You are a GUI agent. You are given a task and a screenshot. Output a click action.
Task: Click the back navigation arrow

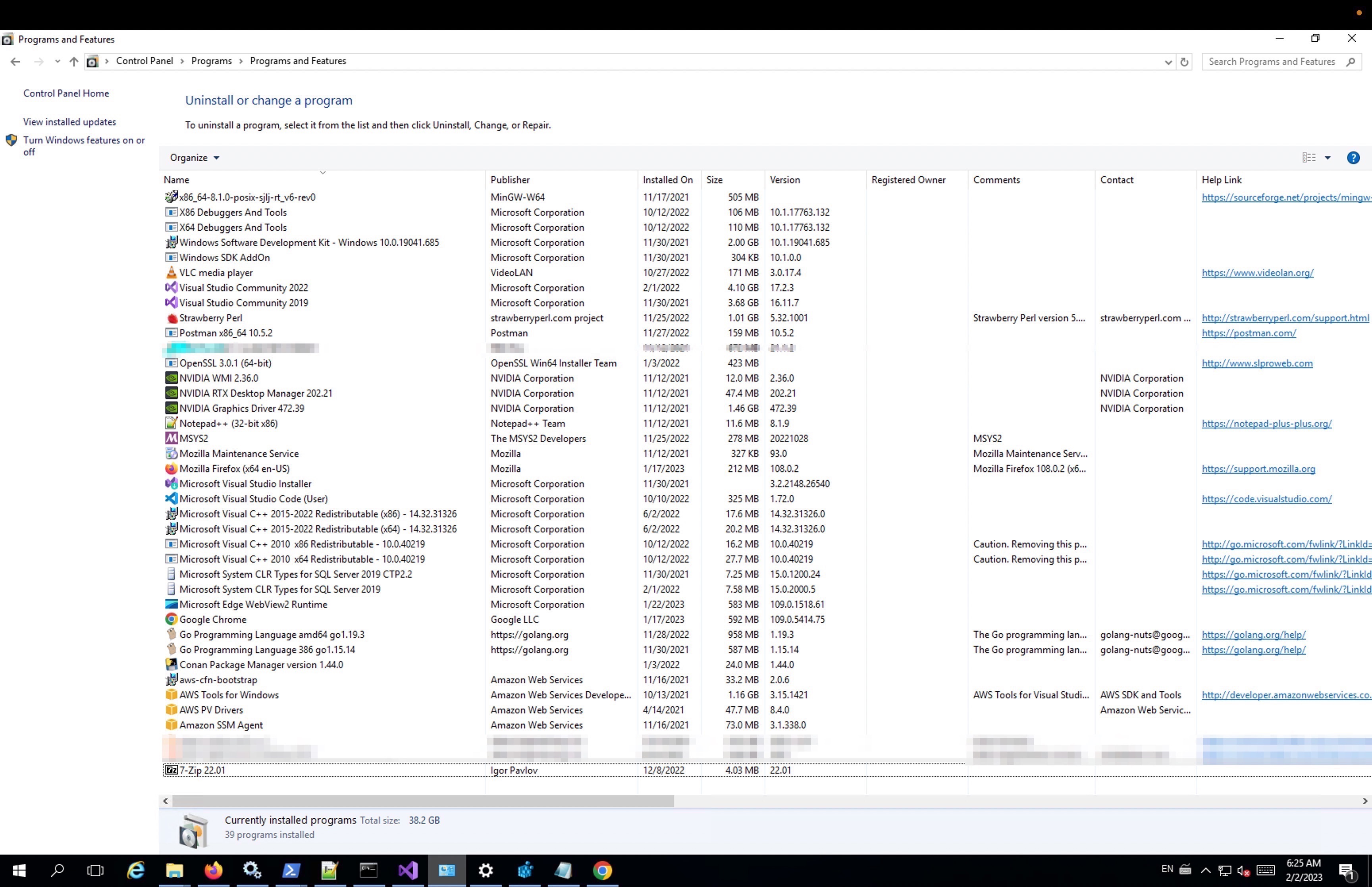point(15,62)
